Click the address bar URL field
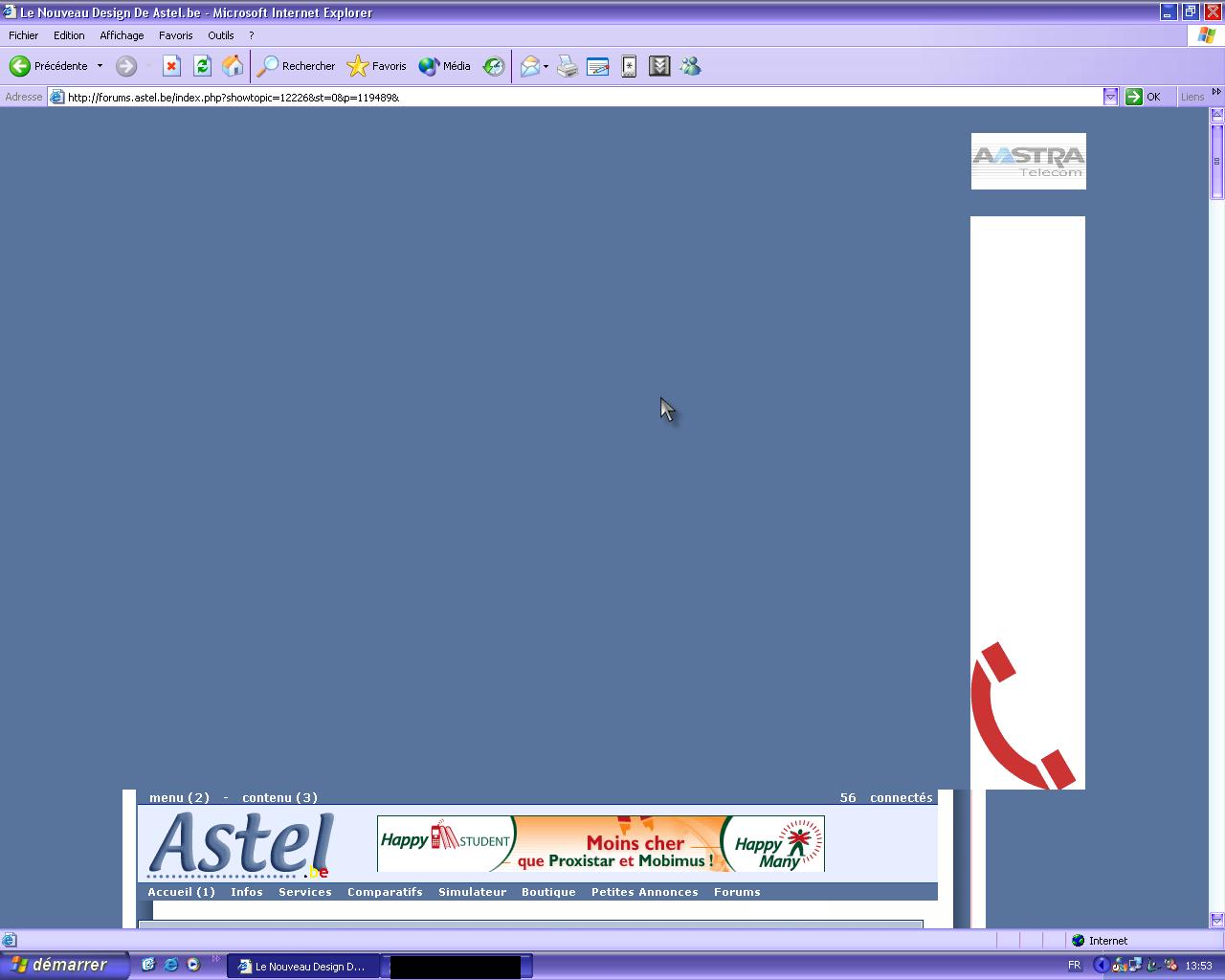Screen dimensions: 1225x980 pyautogui.click(x=574, y=97)
